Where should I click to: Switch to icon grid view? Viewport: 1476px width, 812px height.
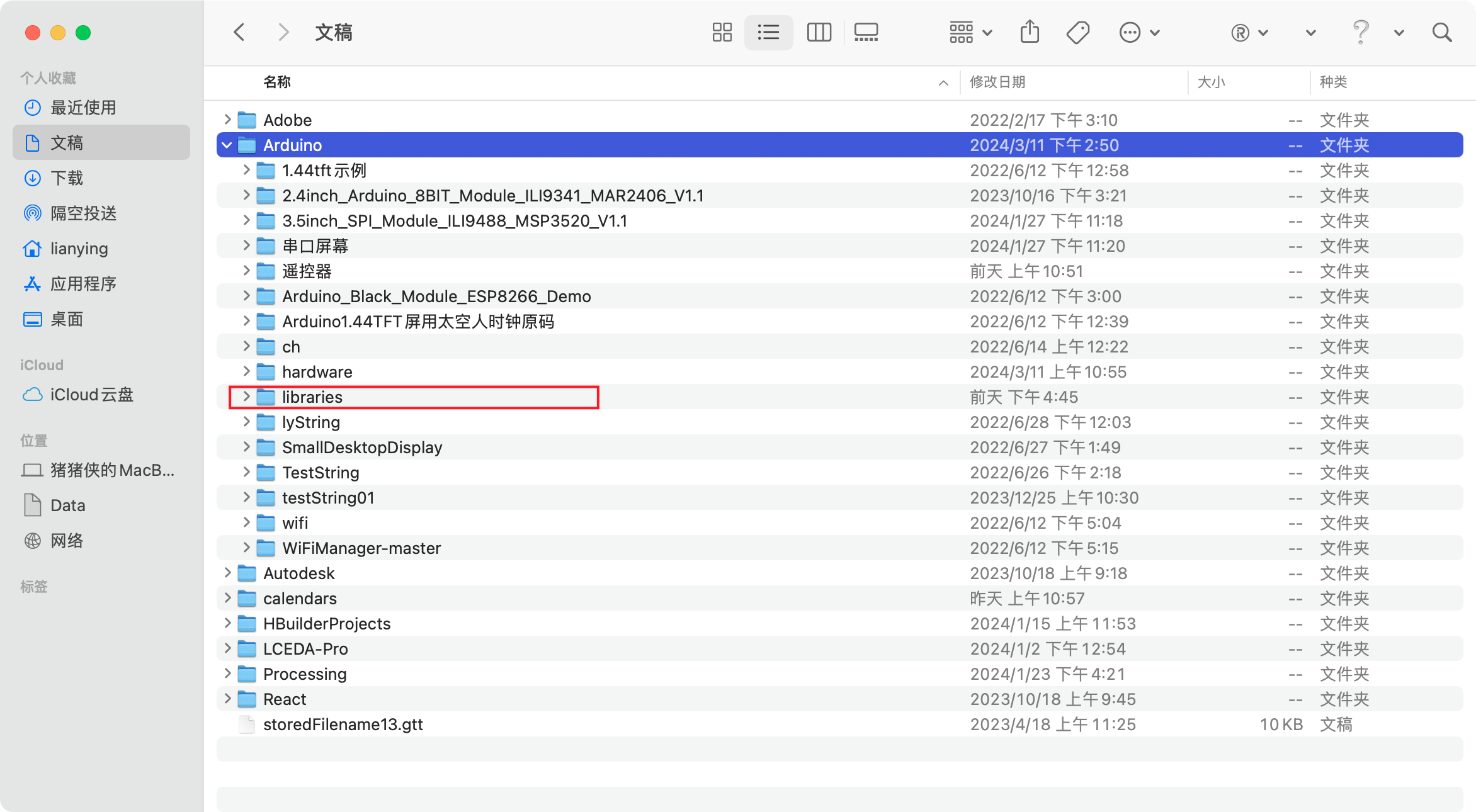(x=722, y=32)
